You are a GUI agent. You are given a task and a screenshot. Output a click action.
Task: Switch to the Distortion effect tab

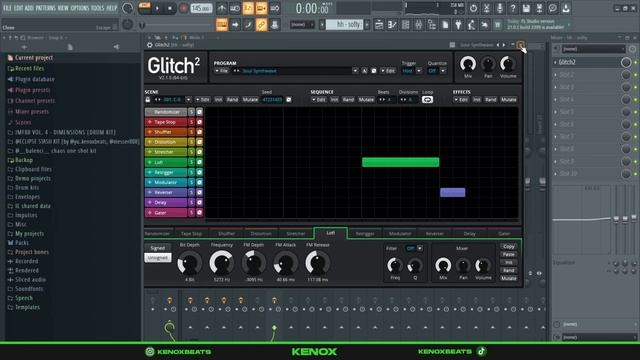point(261,234)
